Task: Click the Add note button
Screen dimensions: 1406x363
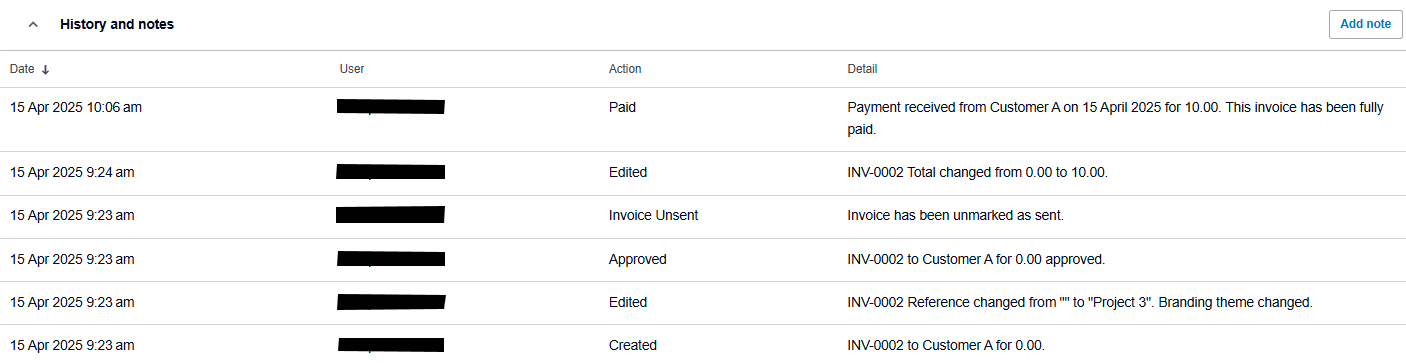Action: (x=1365, y=24)
